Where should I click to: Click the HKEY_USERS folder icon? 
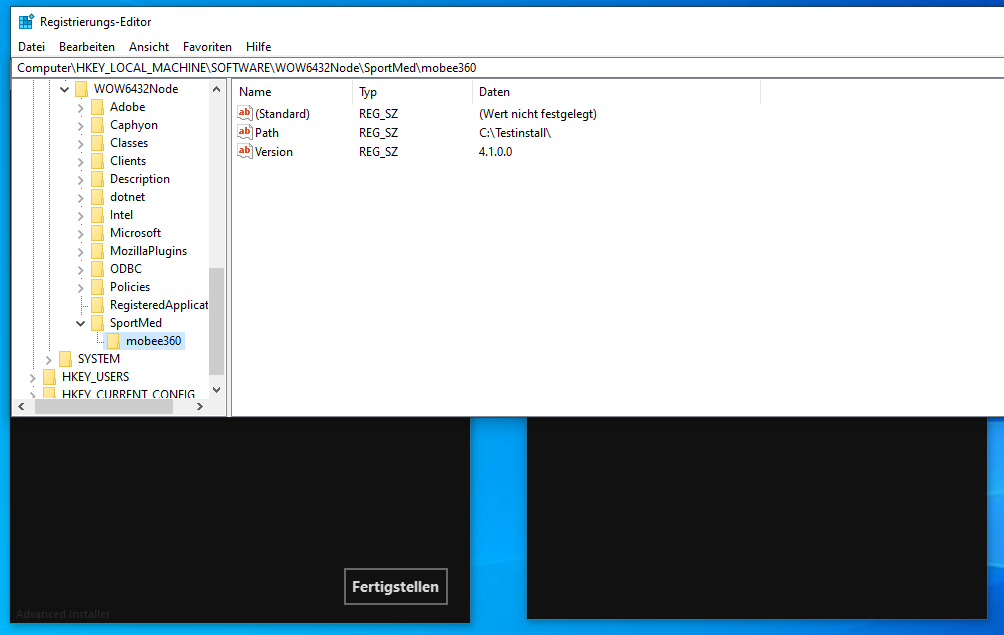[49, 377]
